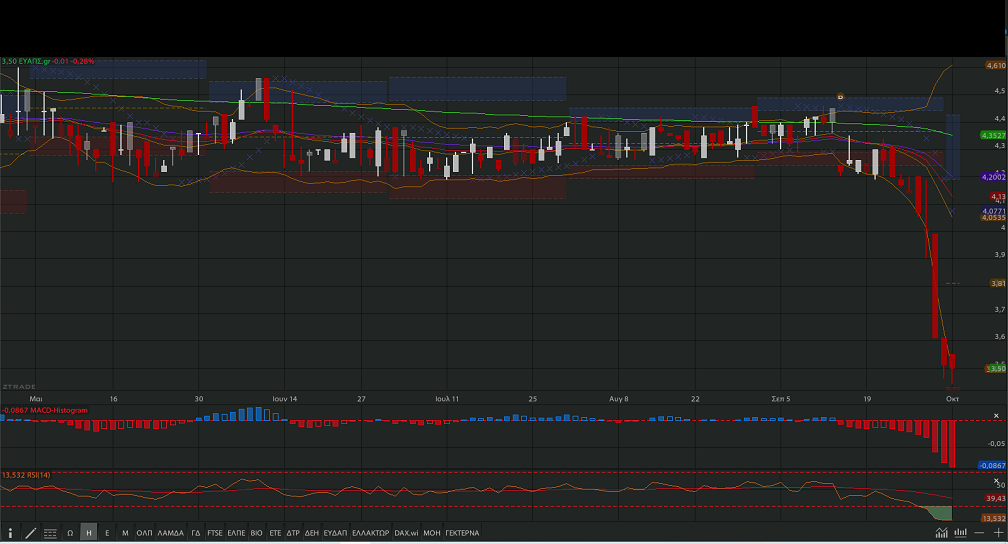
Task: Open the ΓΔ index chart
Action: point(196,533)
